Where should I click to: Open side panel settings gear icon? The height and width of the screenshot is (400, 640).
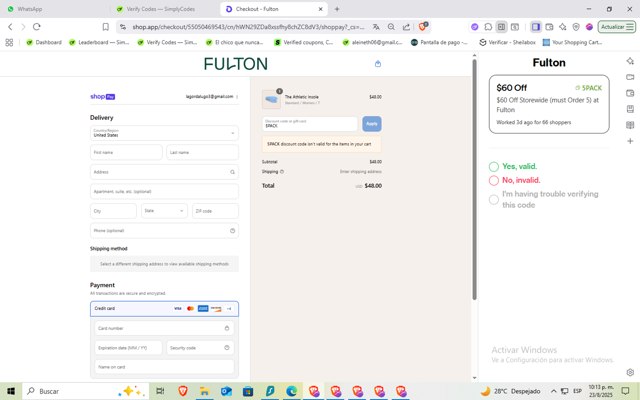coord(630,372)
